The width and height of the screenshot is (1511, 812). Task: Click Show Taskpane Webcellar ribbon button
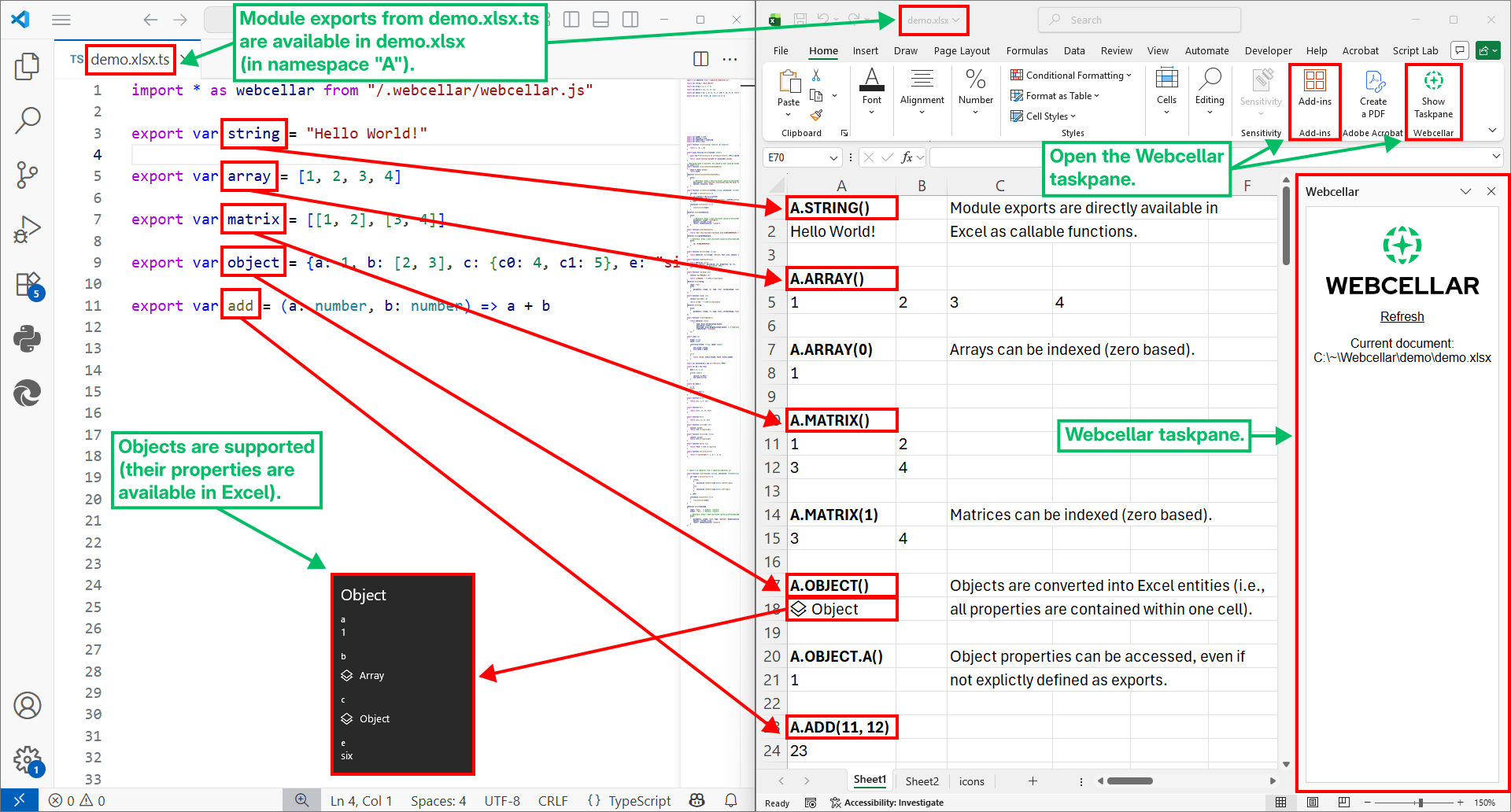click(x=1433, y=96)
